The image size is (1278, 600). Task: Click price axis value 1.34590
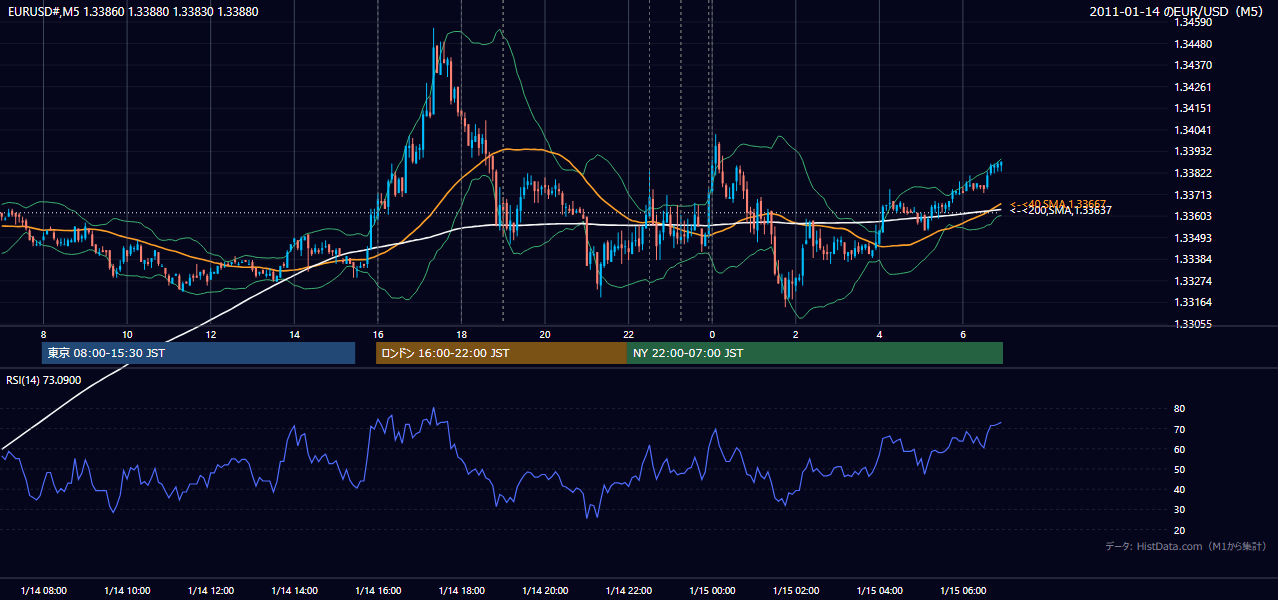pyautogui.click(x=1193, y=22)
